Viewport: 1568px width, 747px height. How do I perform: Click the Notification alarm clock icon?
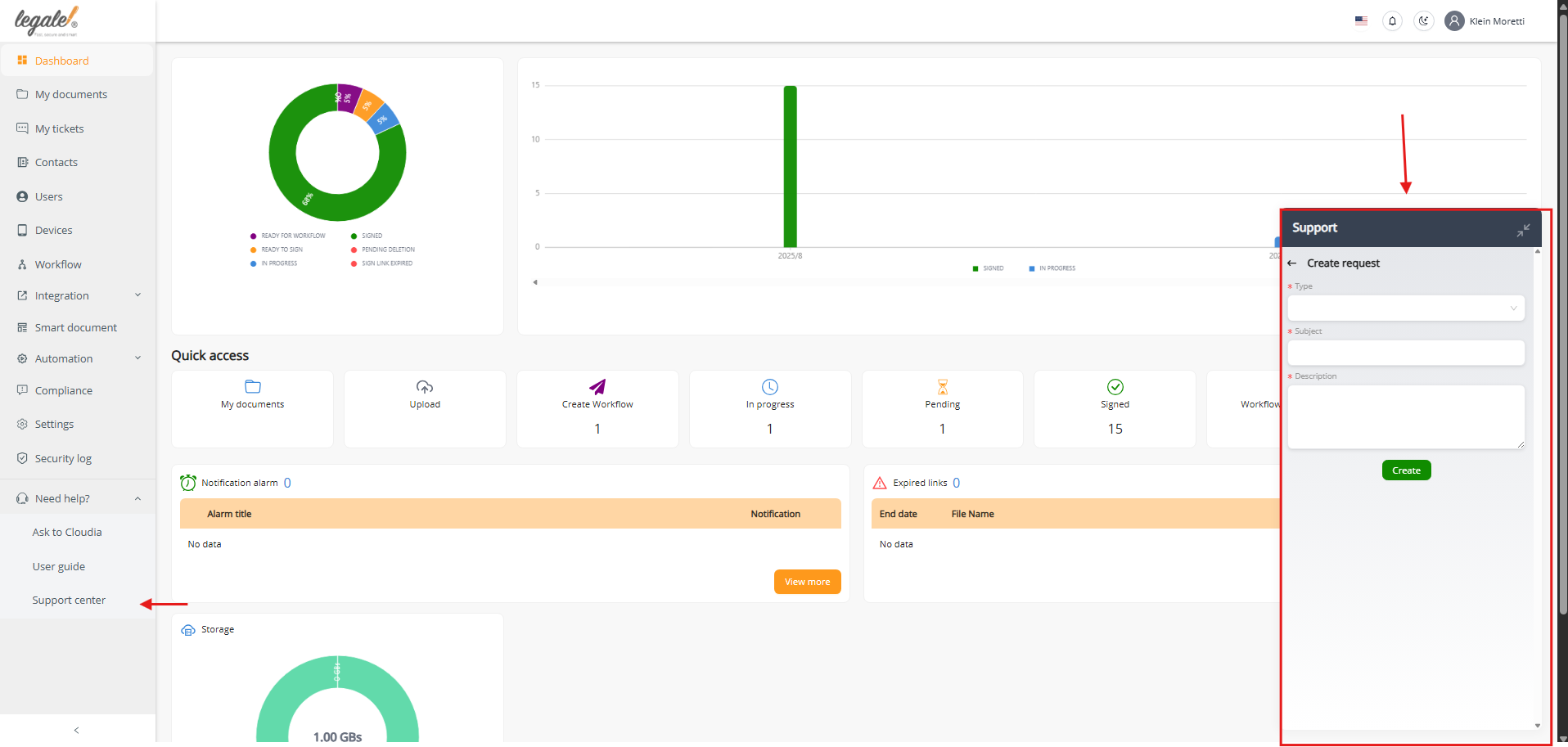point(188,483)
